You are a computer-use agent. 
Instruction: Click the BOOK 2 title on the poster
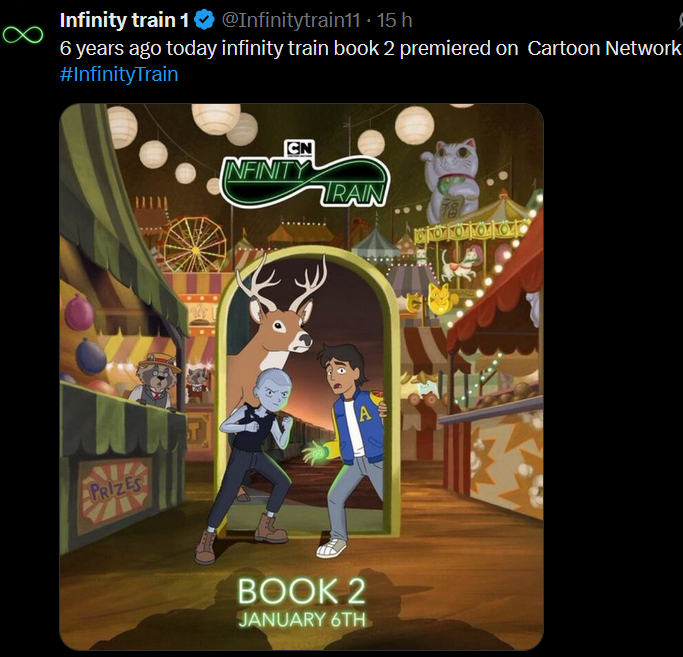tap(301, 590)
